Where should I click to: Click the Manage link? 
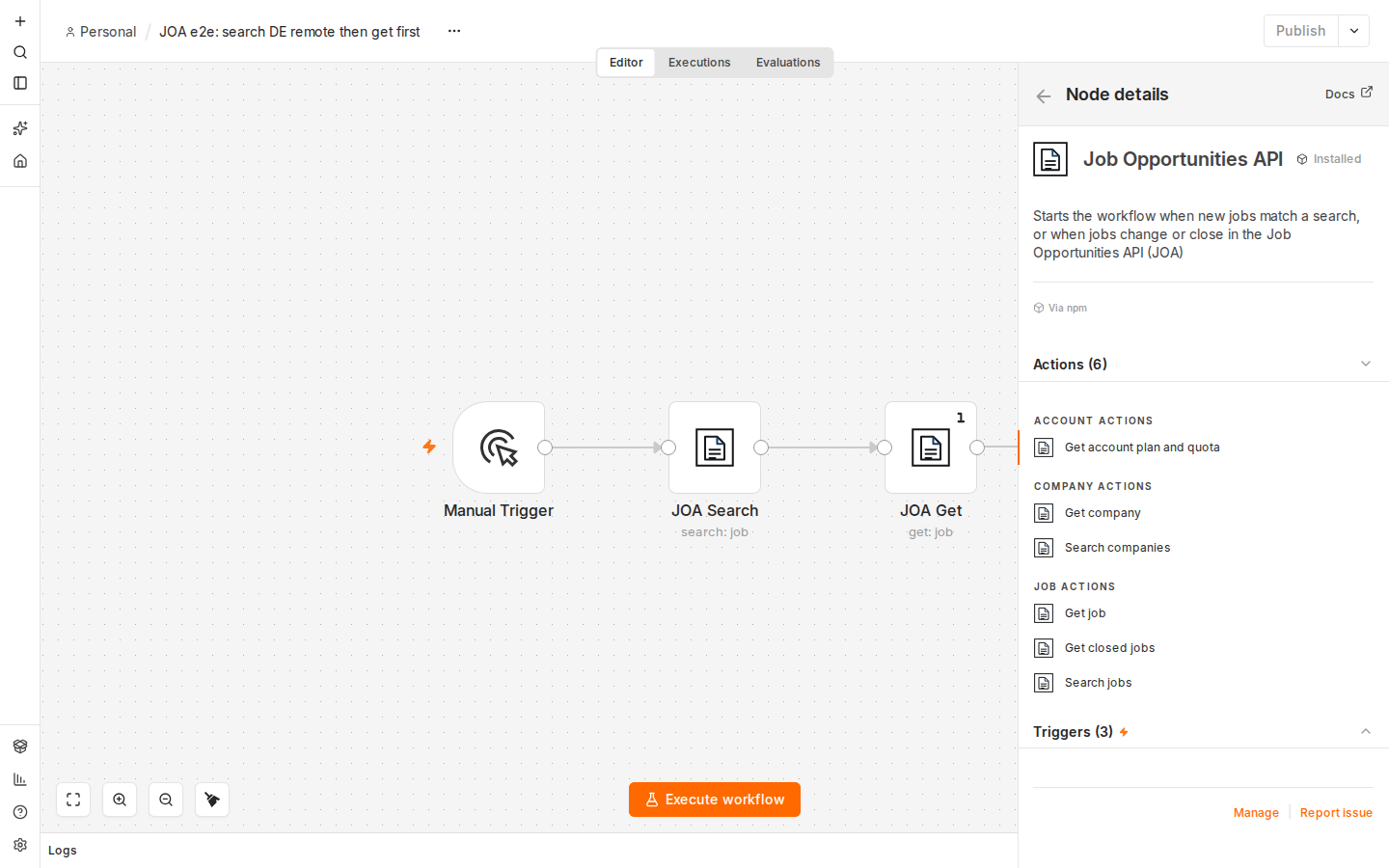click(1256, 813)
